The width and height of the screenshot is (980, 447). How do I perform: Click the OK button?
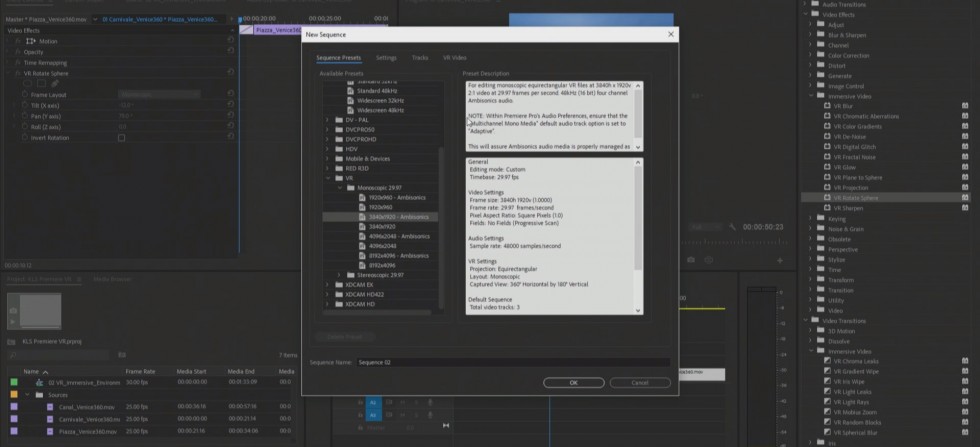573,382
